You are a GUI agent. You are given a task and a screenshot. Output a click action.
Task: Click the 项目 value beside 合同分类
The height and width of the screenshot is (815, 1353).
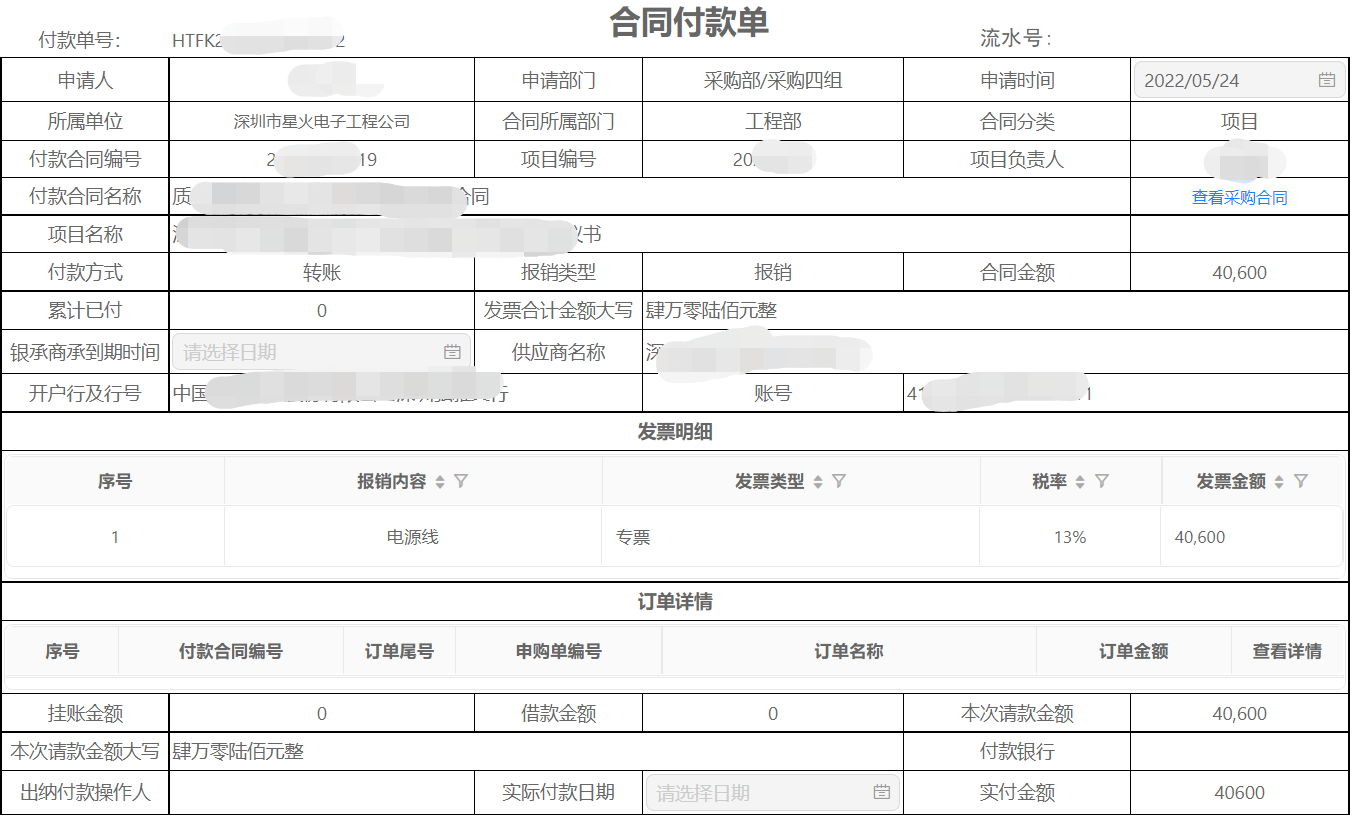click(x=1239, y=122)
